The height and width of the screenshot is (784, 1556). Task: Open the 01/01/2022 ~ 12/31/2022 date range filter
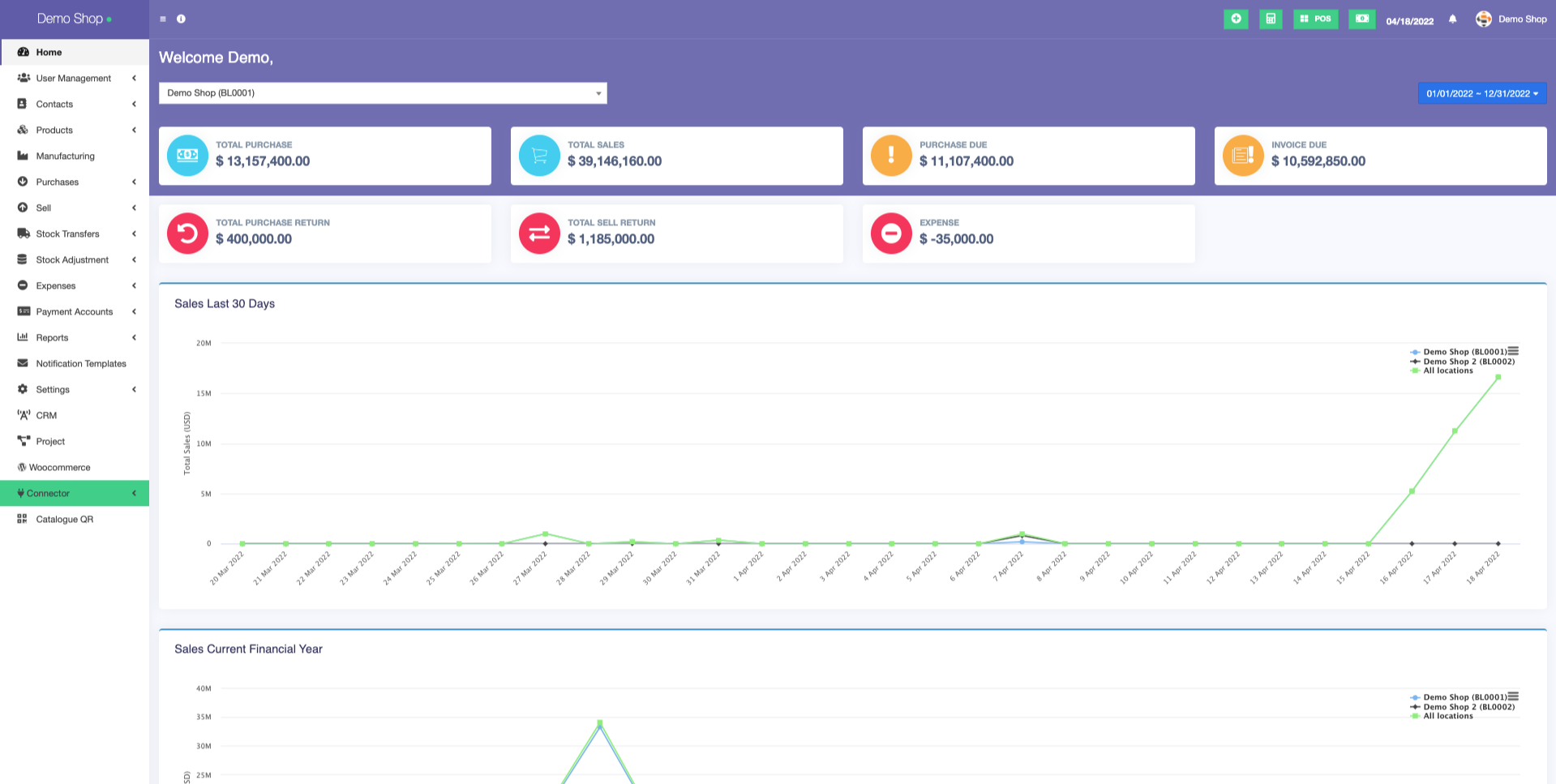pos(1482,93)
